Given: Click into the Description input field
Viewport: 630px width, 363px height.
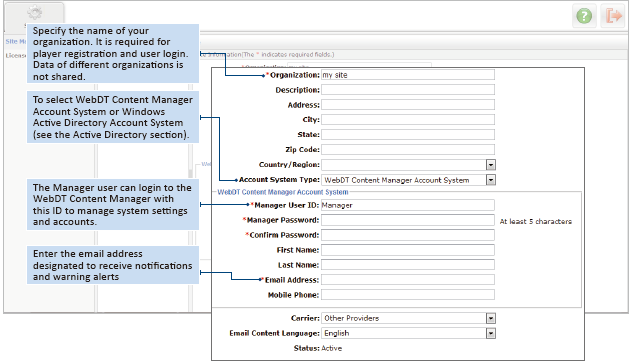Looking at the screenshot, I should [408, 90].
